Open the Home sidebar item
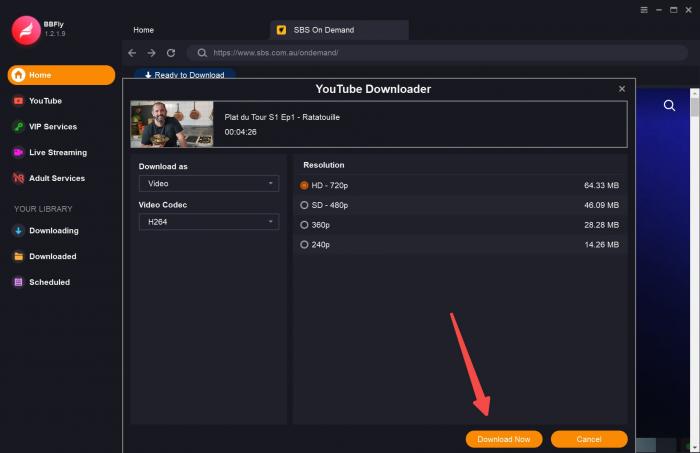The image size is (700, 453). [x=61, y=75]
